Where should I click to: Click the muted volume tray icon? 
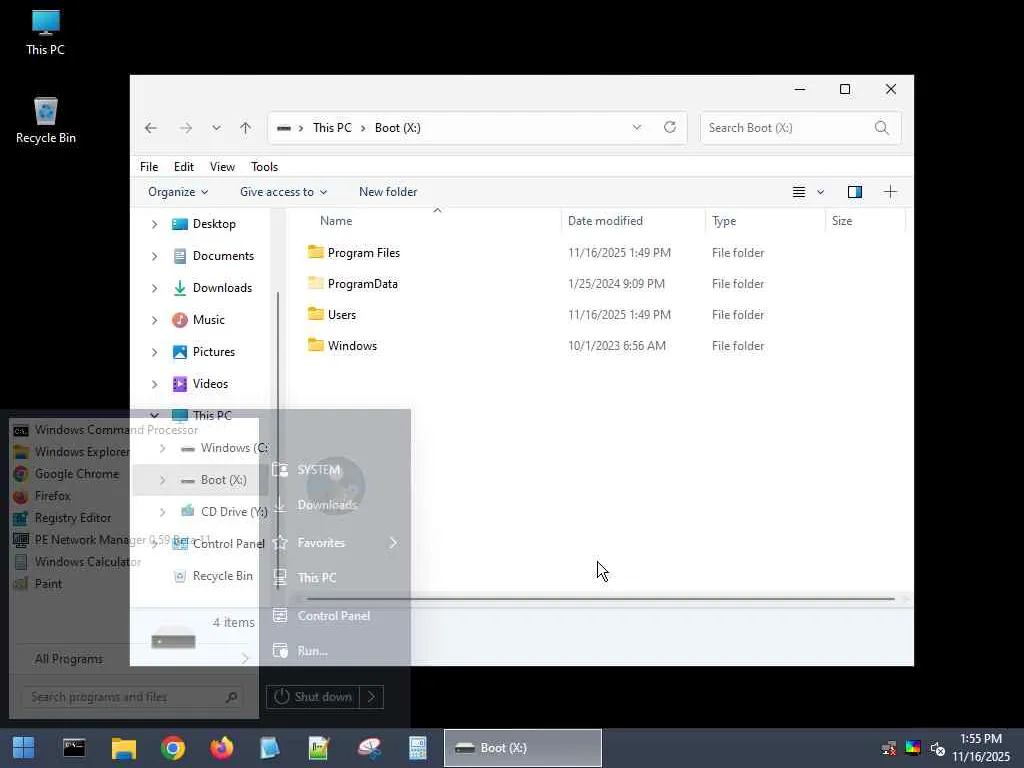pos(937,748)
